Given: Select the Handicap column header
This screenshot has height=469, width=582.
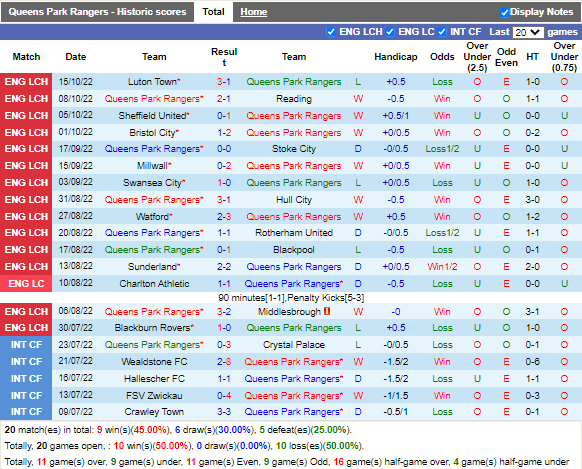Looking at the screenshot, I should tap(396, 57).
